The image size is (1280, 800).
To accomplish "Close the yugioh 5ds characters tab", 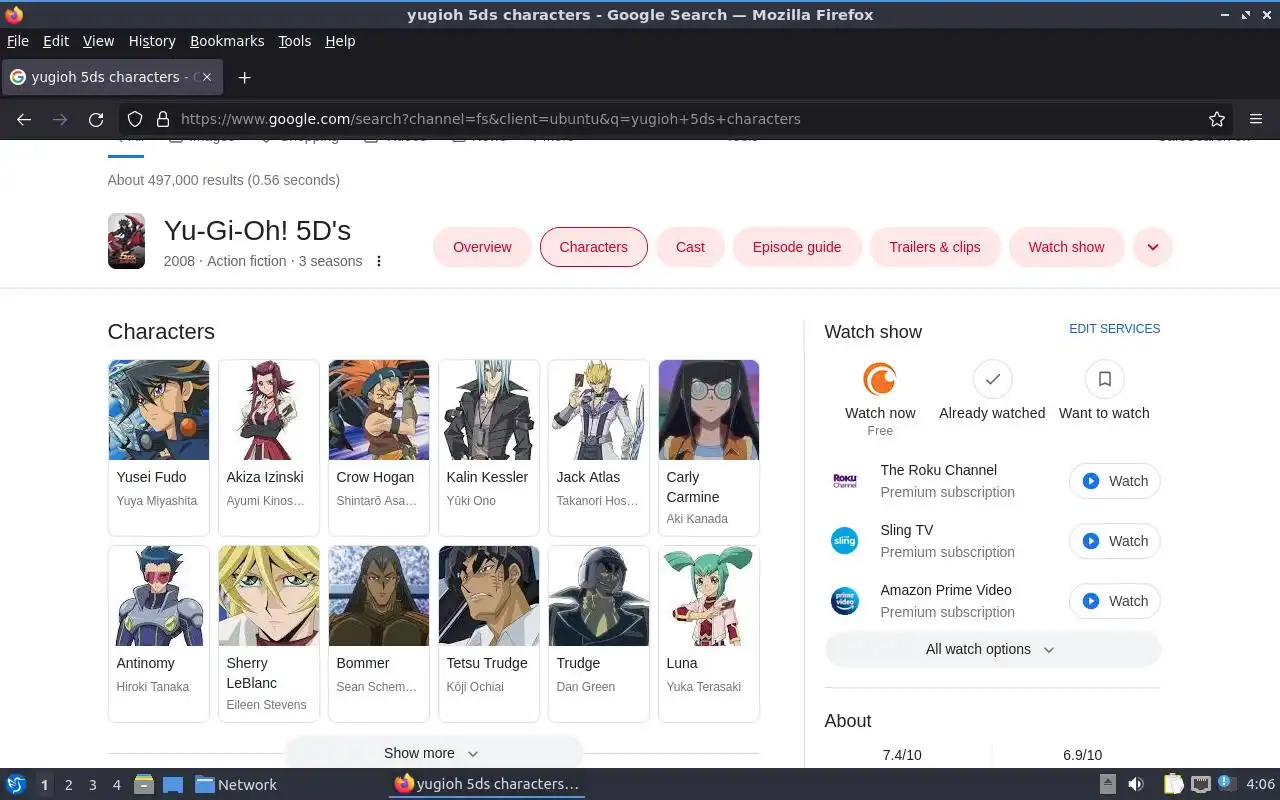I will (x=207, y=77).
